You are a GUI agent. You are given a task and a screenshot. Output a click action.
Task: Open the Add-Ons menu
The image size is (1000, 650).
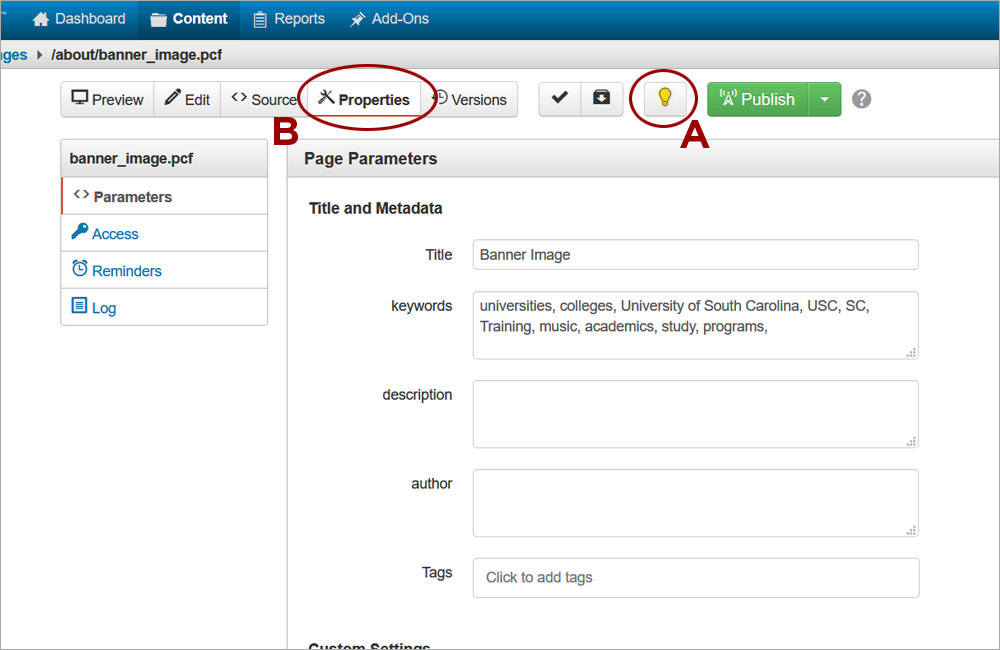point(389,19)
